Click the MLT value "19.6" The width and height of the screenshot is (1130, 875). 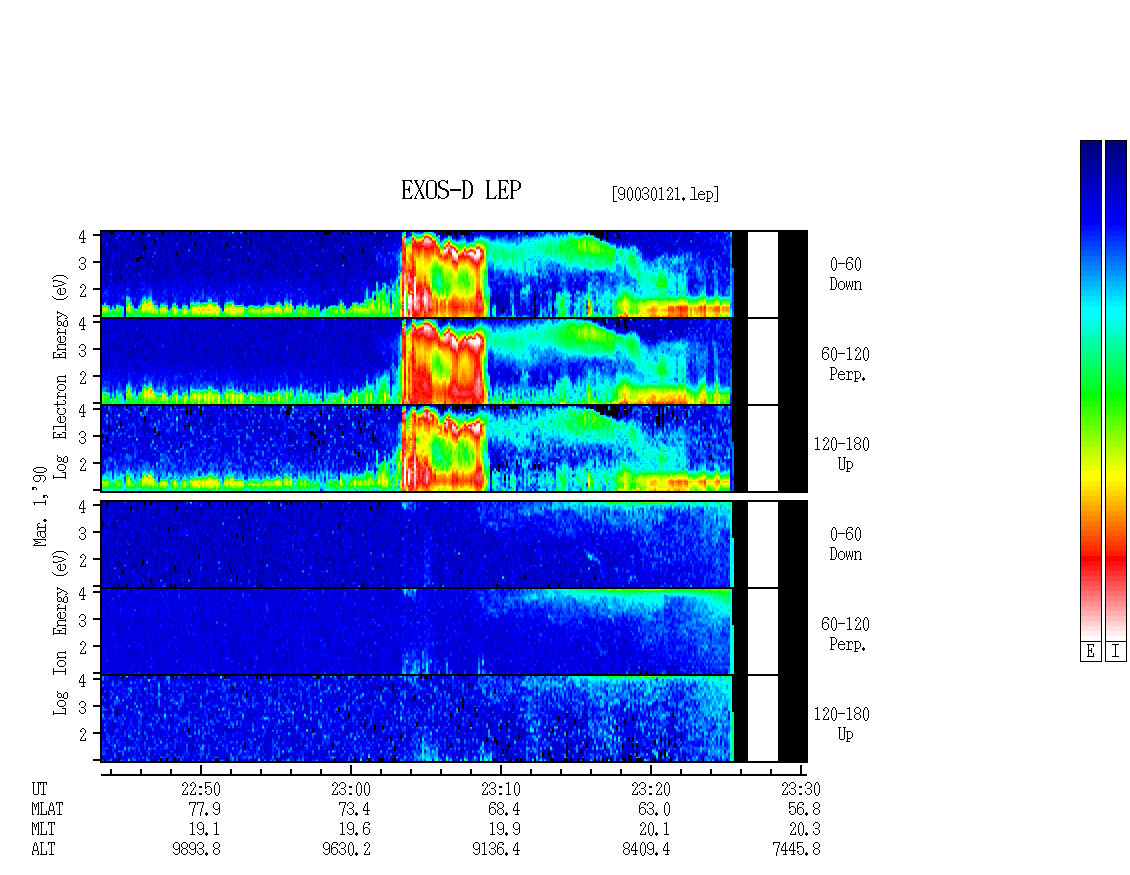point(354,829)
